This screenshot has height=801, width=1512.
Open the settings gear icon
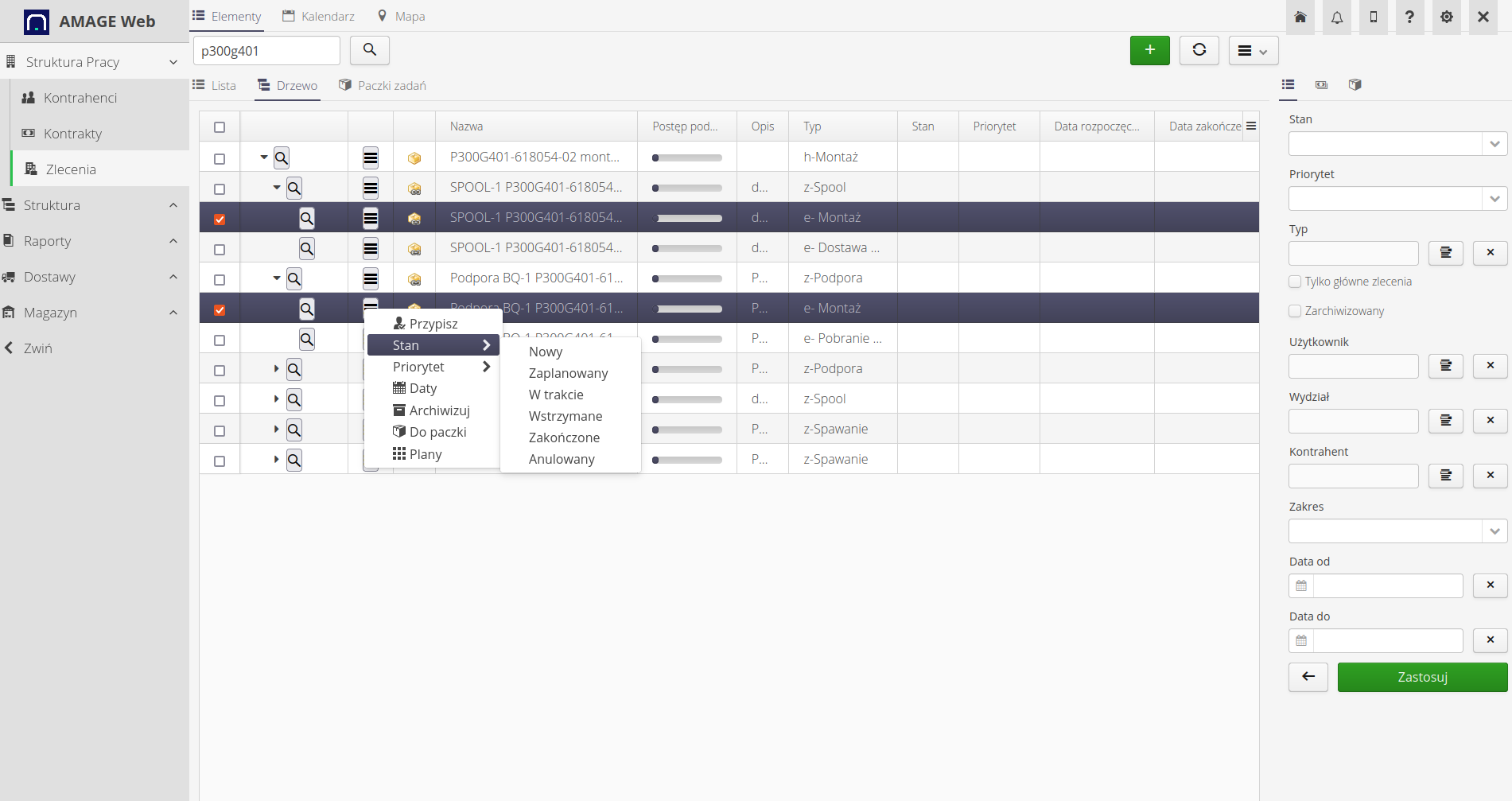coord(1446,17)
